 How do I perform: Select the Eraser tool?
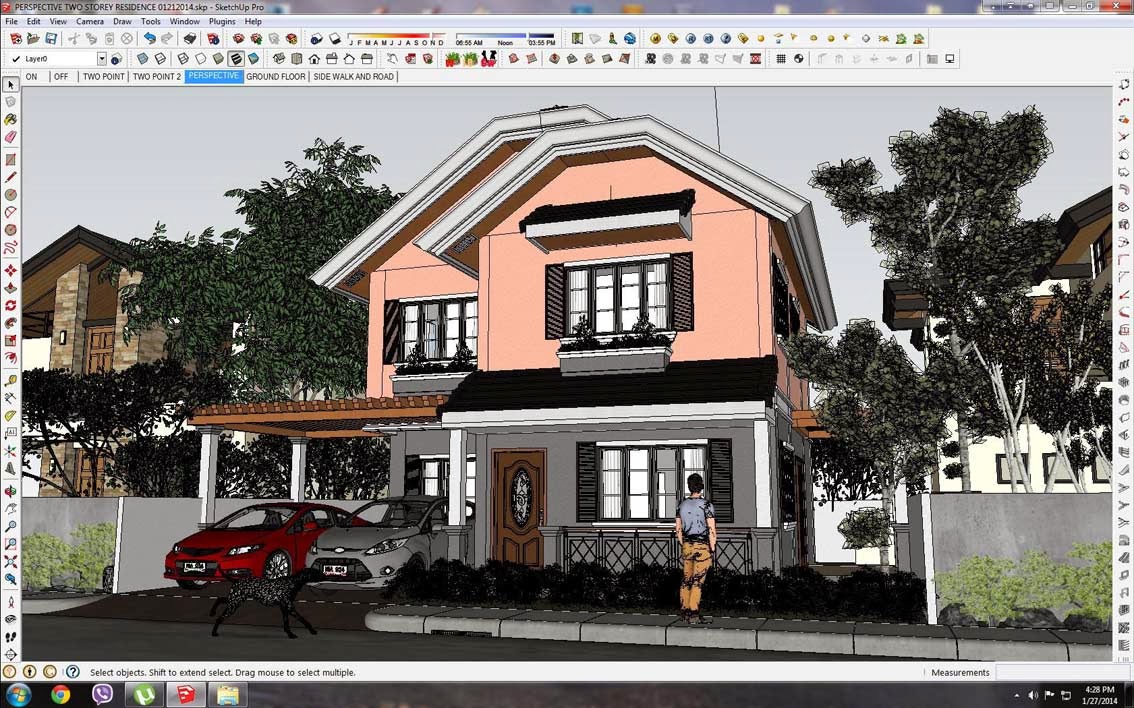tap(11, 136)
